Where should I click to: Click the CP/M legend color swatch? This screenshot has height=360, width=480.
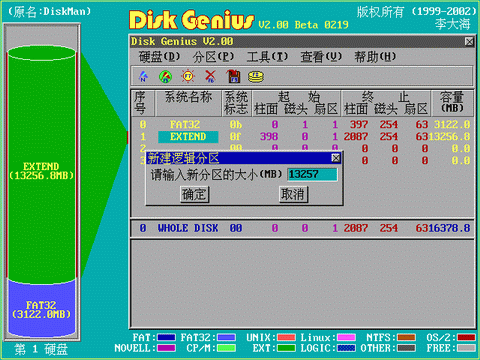(x=226, y=348)
